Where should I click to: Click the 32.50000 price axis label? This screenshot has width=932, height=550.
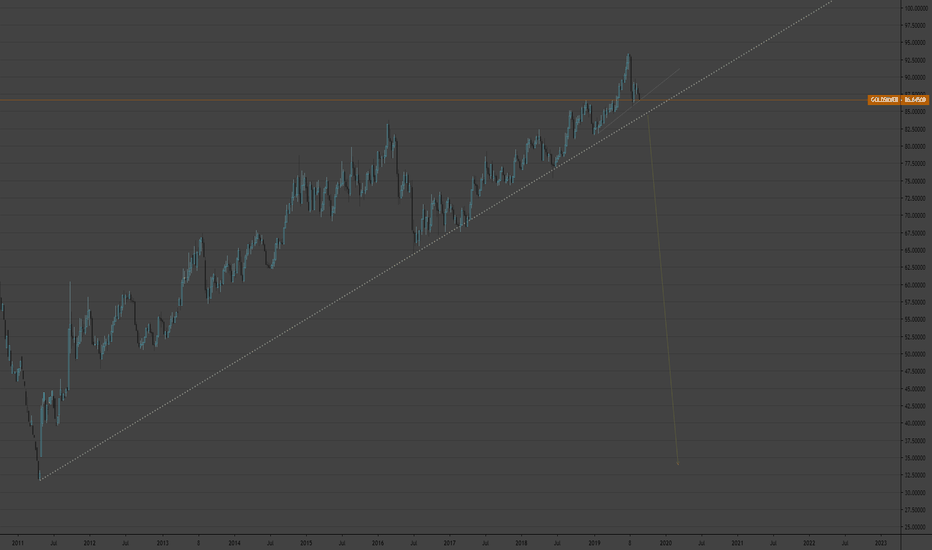point(915,475)
